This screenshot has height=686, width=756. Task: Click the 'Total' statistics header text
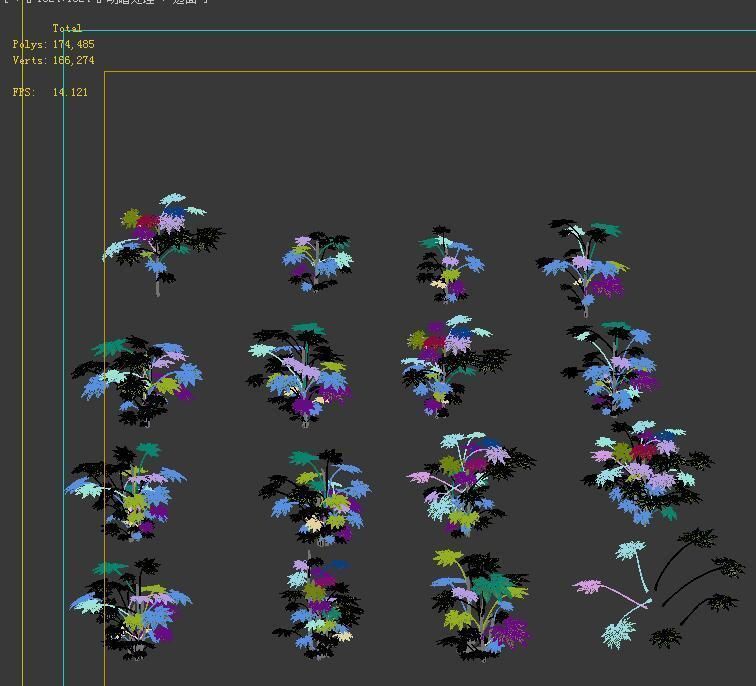click(x=67, y=28)
